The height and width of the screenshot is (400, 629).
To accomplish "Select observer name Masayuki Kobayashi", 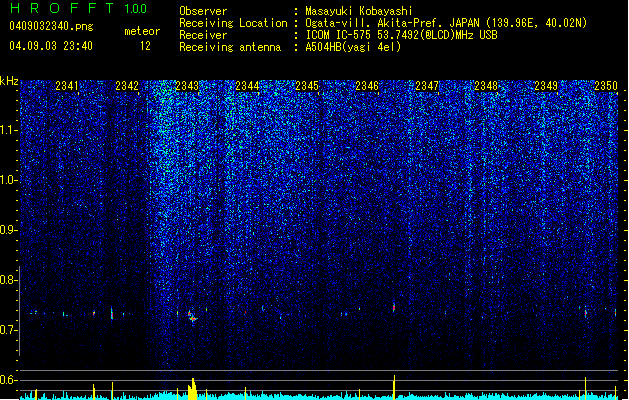I will [x=359, y=11].
